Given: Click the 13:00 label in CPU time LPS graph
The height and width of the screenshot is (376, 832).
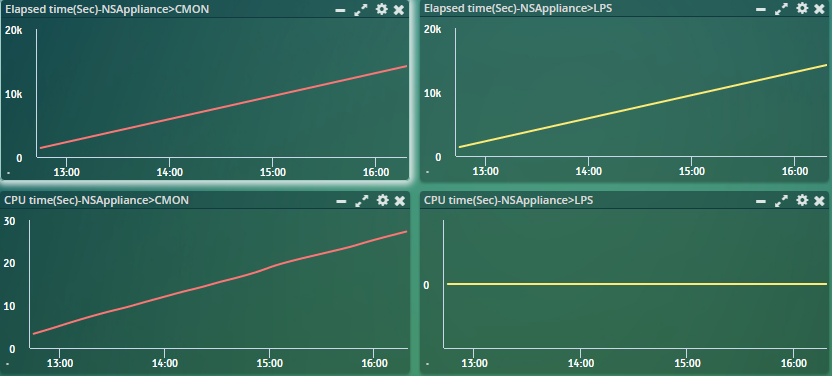Looking at the screenshot, I should click(475, 364).
